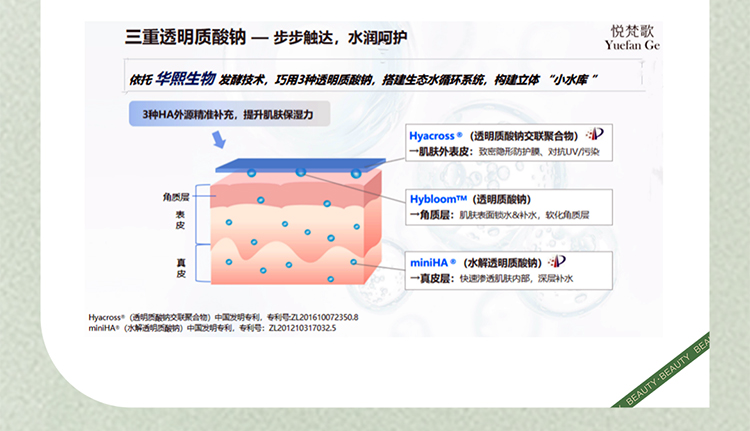Click the 华熙生物 highlighted text
750x431 pixels.
(x=187, y=78)
